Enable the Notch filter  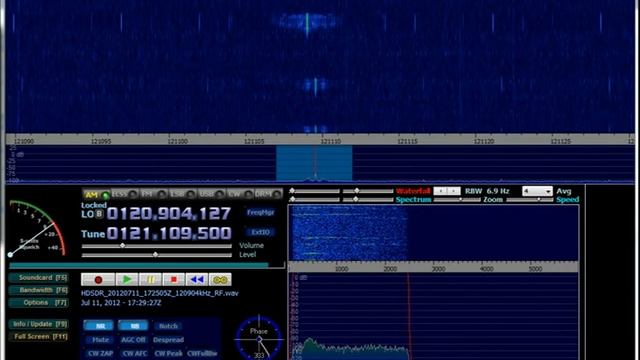tap(168, 326)
